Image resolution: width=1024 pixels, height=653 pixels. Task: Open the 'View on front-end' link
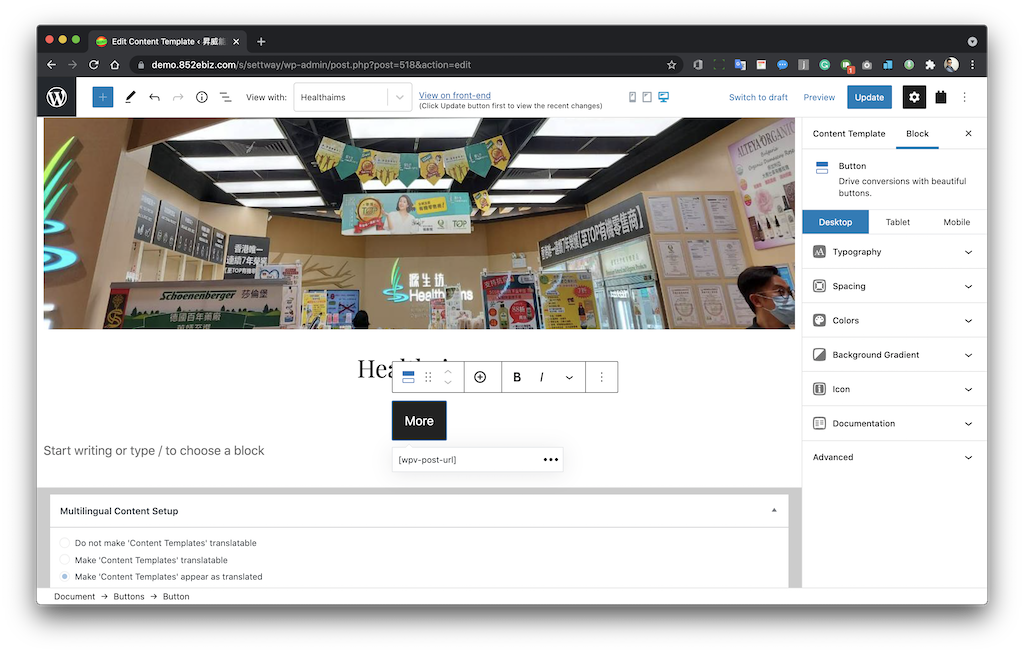(x=455, y=95)
